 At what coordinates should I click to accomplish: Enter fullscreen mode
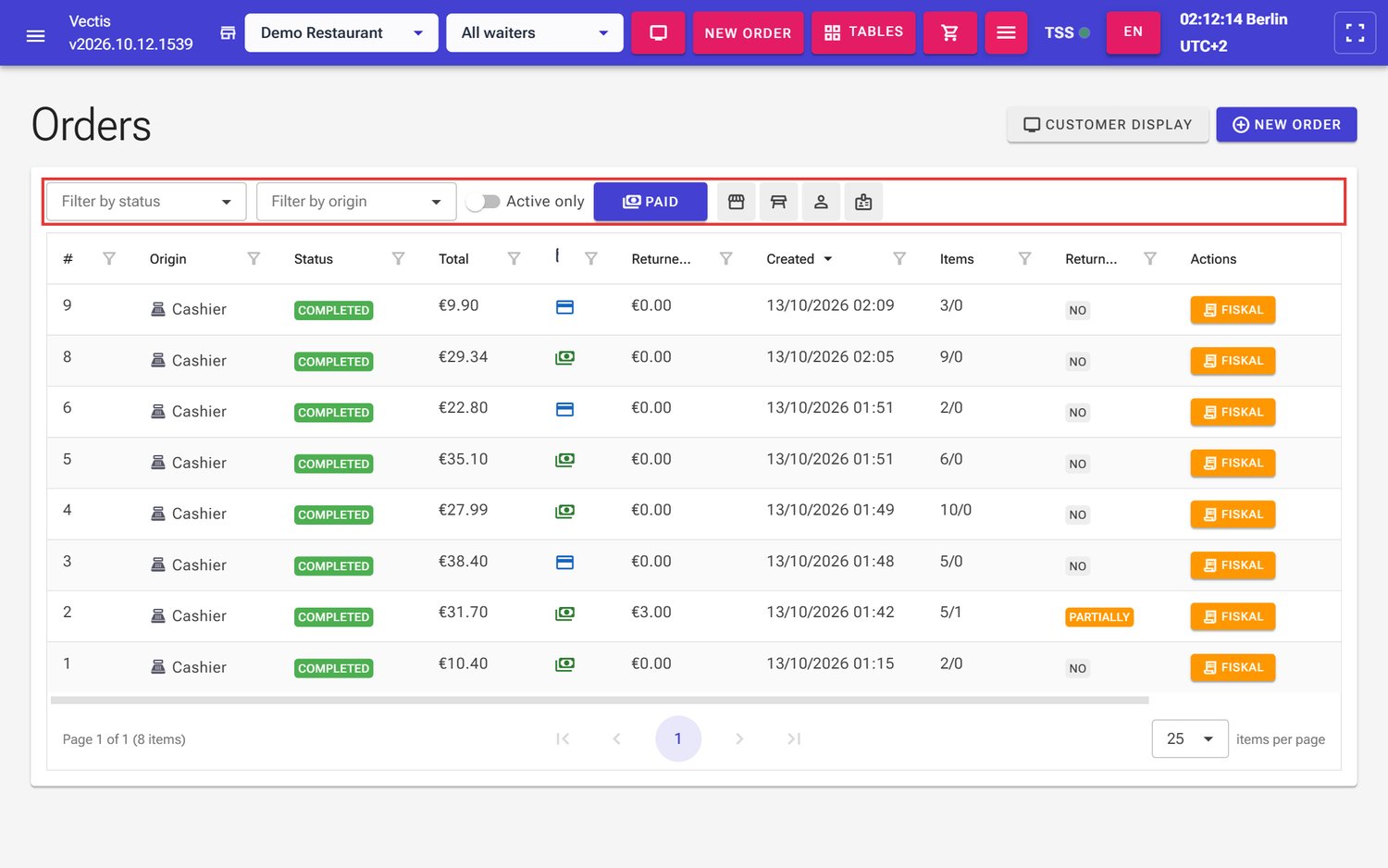[x=1355, y=33]
